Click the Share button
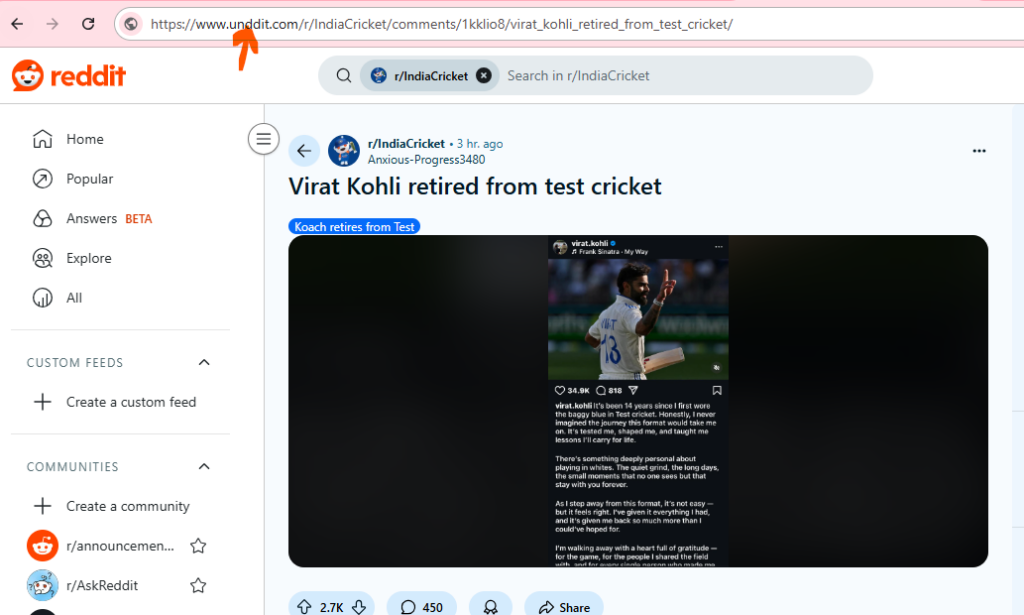The image size is (1024, 615). 564,607
